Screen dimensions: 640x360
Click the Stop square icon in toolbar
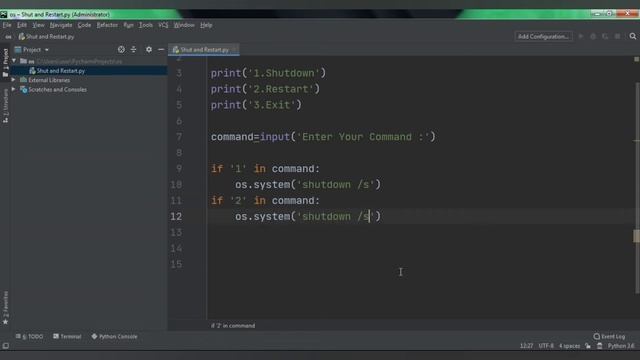pyautogui.click(x=618, y=36)
